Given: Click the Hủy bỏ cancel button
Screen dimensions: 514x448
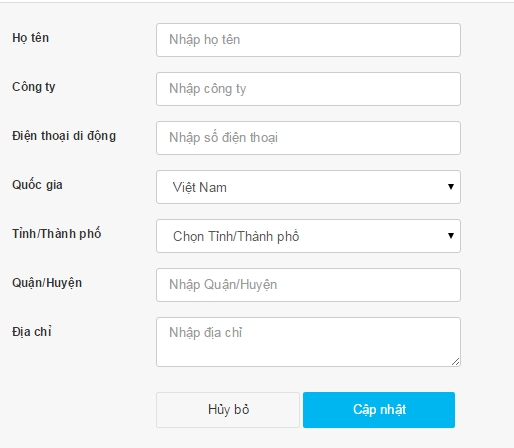Looking at the screenshot, I should [228, 410].
